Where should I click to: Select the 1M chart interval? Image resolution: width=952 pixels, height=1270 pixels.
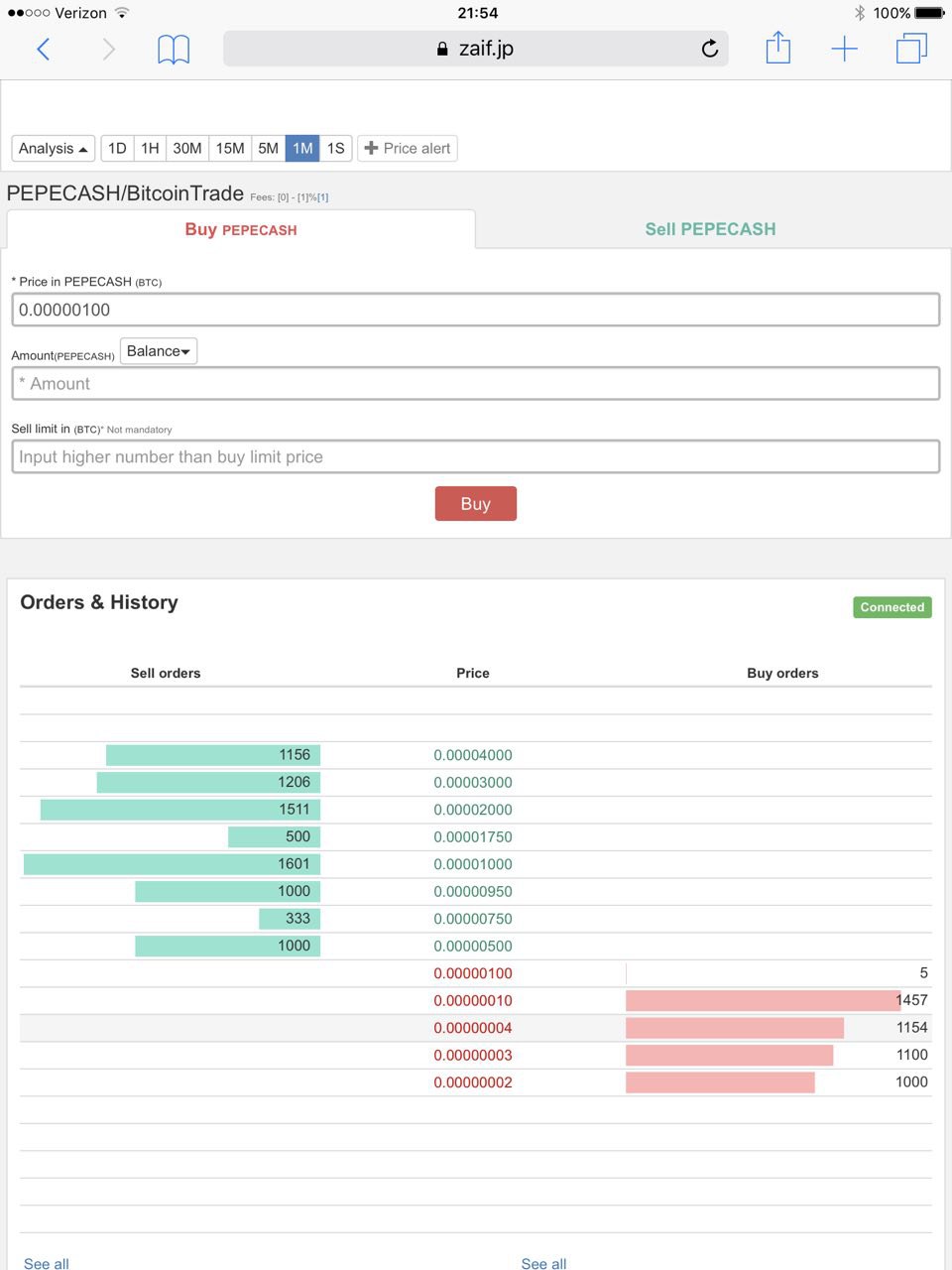click(x=302, y=148)
